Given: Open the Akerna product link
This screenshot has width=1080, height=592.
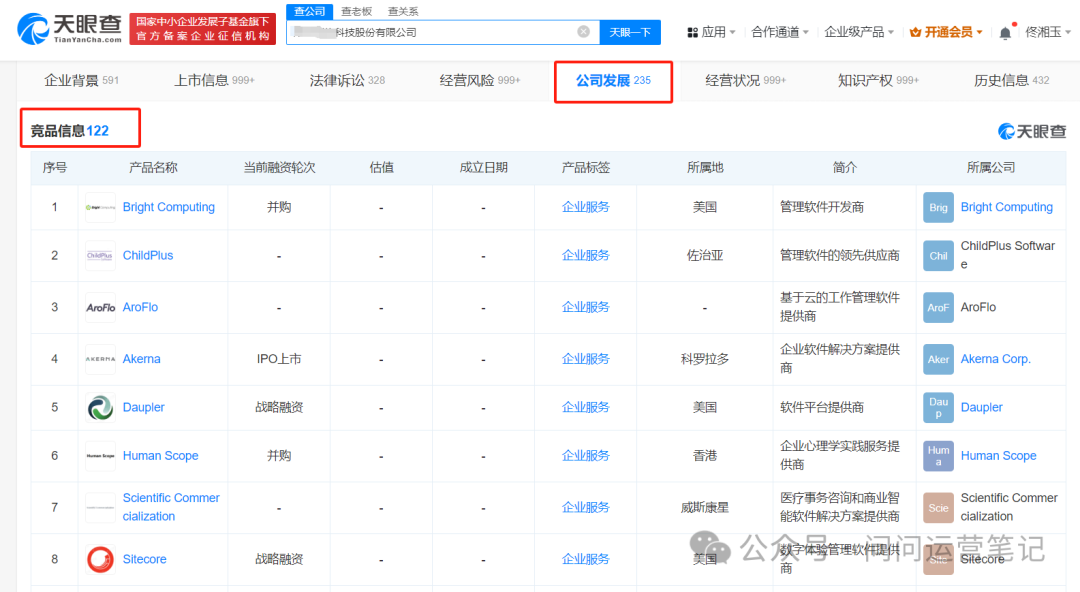Looking at the screenshot, I should coord(141,359).
